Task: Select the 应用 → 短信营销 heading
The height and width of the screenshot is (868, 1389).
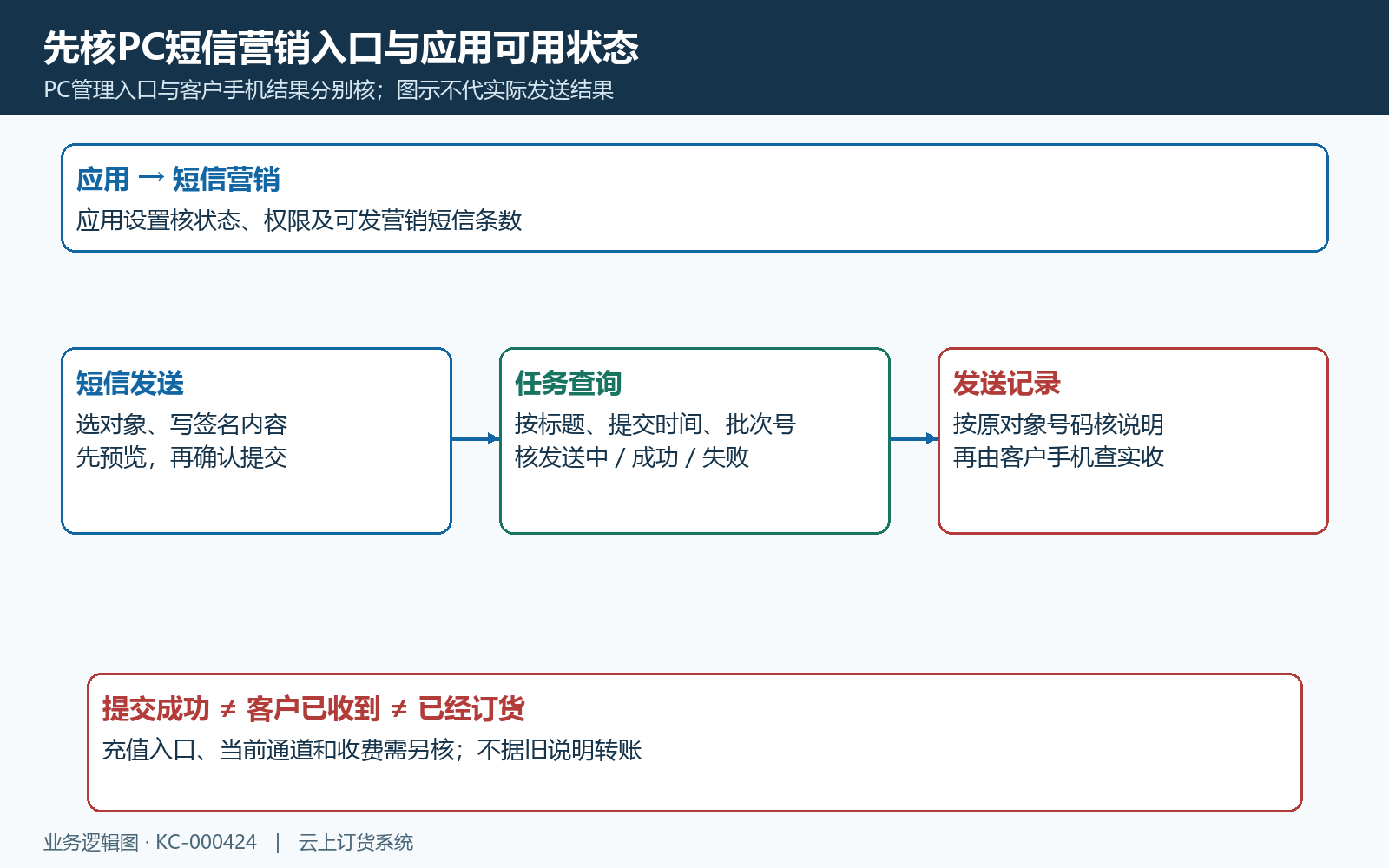Action: [x=178, y=180]
